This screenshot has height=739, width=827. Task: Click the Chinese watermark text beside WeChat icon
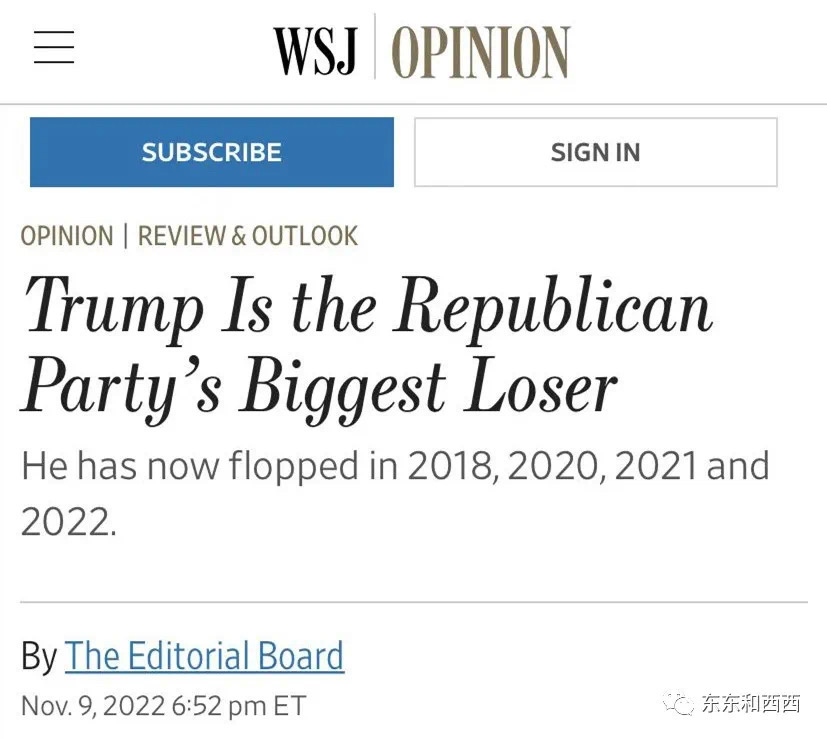click(750, 704)
